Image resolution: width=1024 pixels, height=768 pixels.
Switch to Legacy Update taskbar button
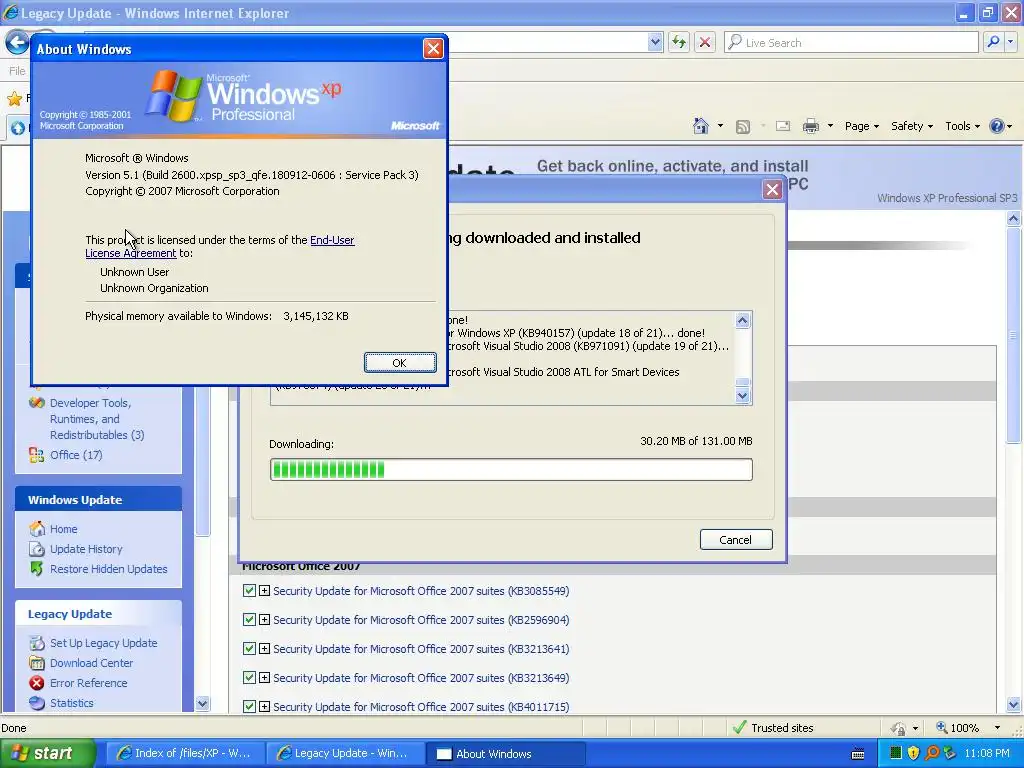(345, 754)
